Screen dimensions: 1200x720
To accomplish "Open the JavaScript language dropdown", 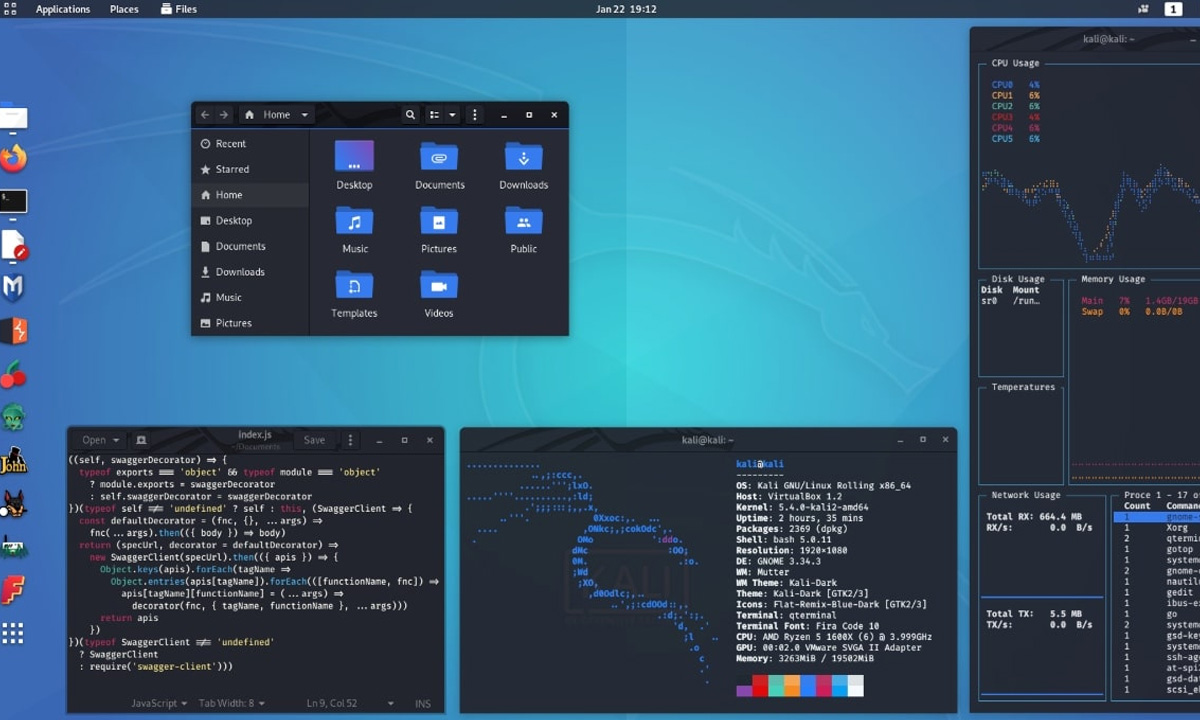I will point(159,704).
